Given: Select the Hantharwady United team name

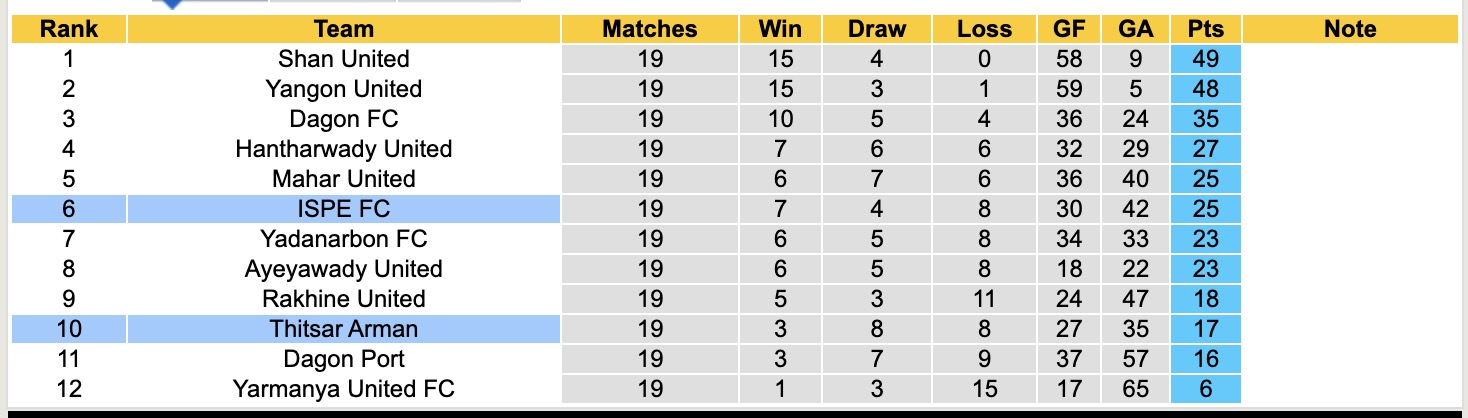Looking at the screenshot, I should [x=343, y=149].
